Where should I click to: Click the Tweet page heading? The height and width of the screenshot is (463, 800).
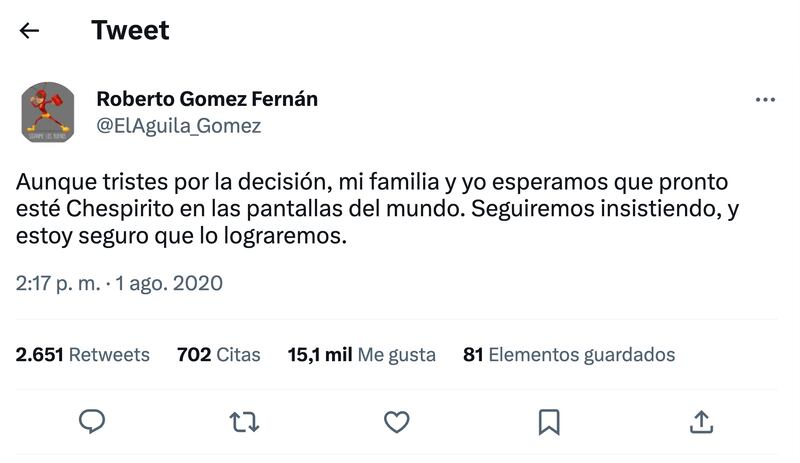(130, 30)
